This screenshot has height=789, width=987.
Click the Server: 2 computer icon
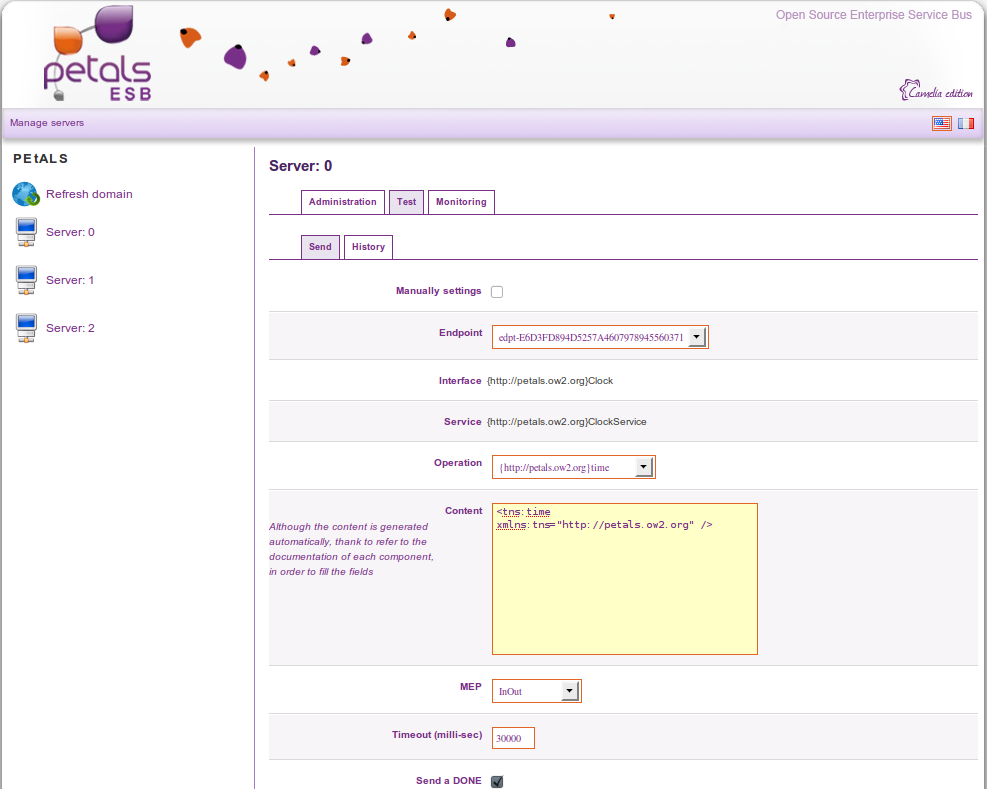tap(26, 329)
